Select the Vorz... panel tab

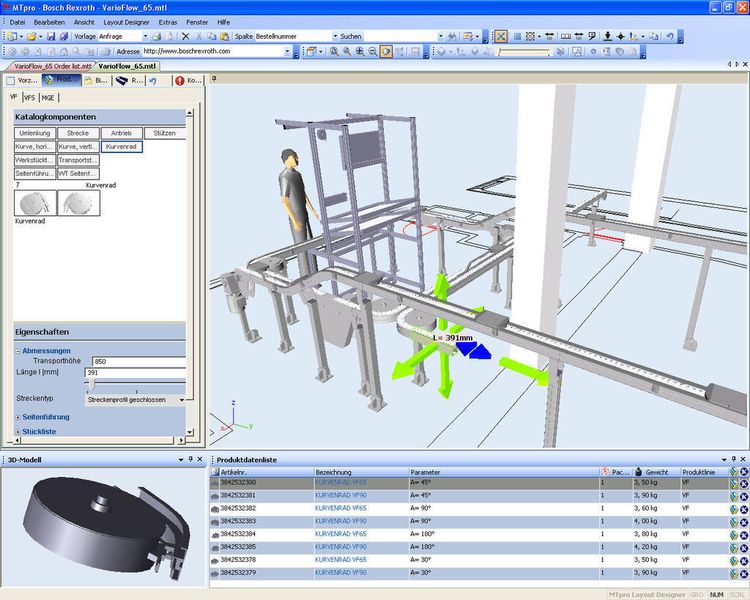22,80
